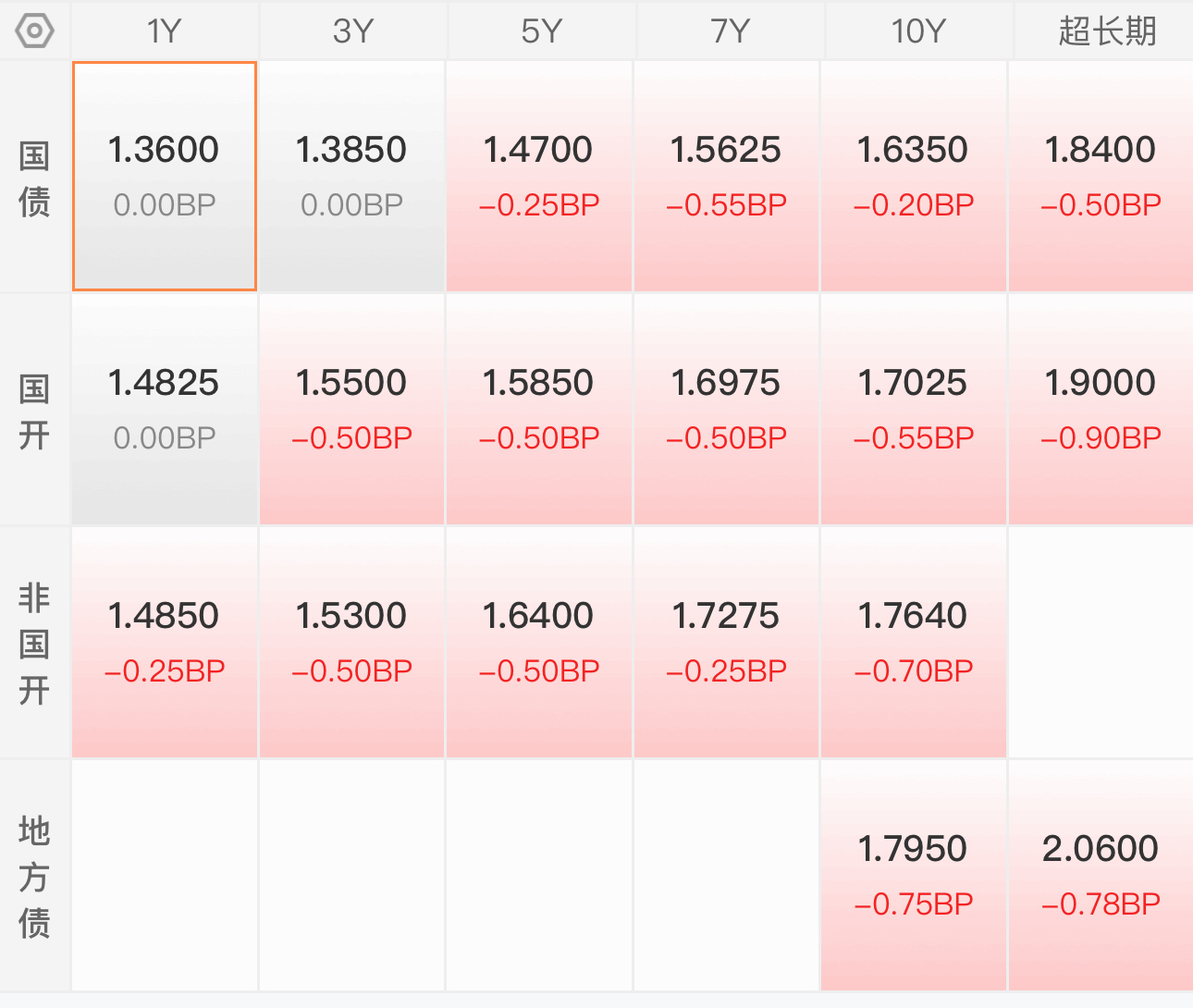Click the 1.4825 国开 1Y cell
1193x1008 pixels.
pyautogui.click(x=165, y=410)
